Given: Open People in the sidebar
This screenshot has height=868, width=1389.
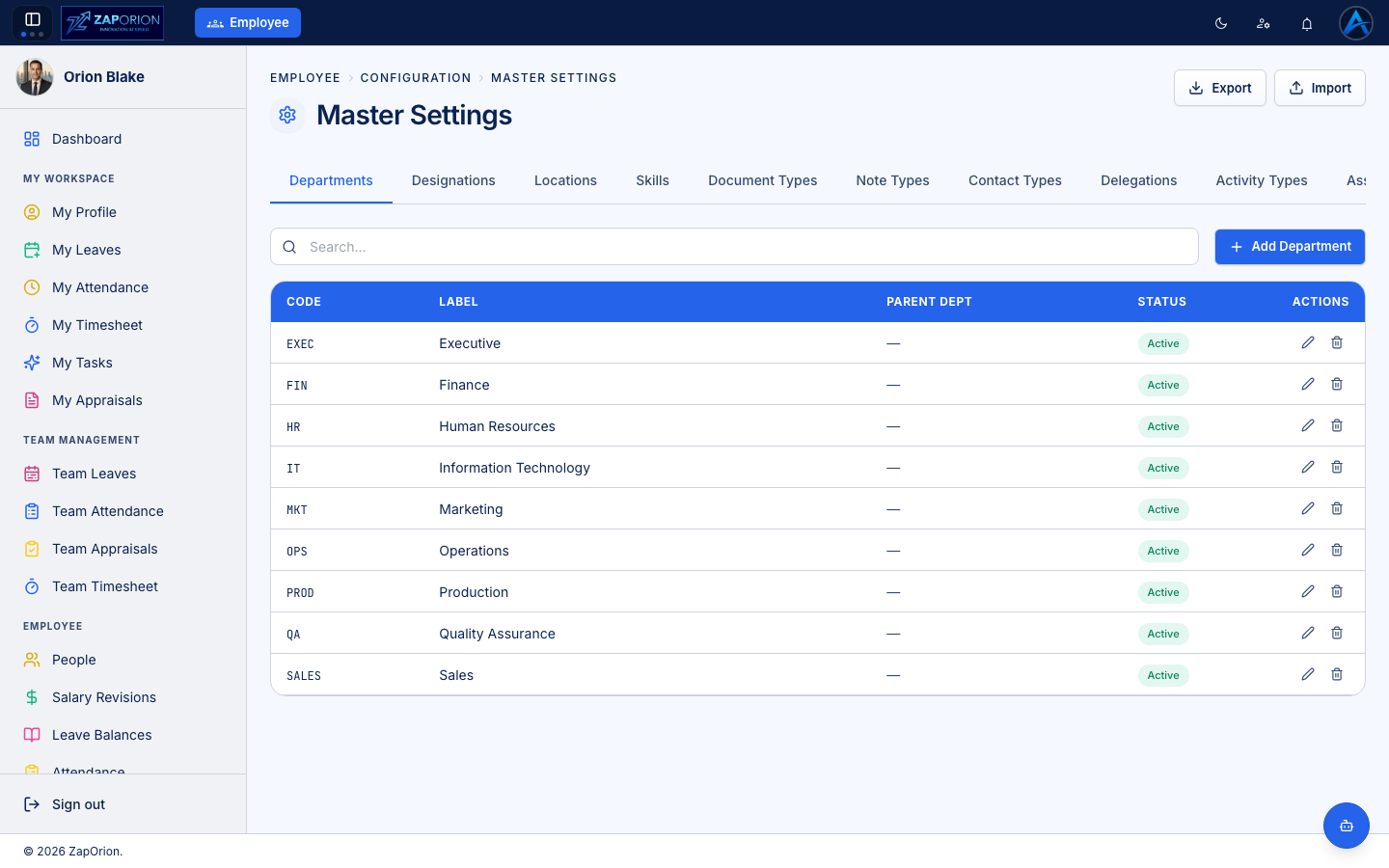Looking at the screenshot, I should [x=123, y=660].
